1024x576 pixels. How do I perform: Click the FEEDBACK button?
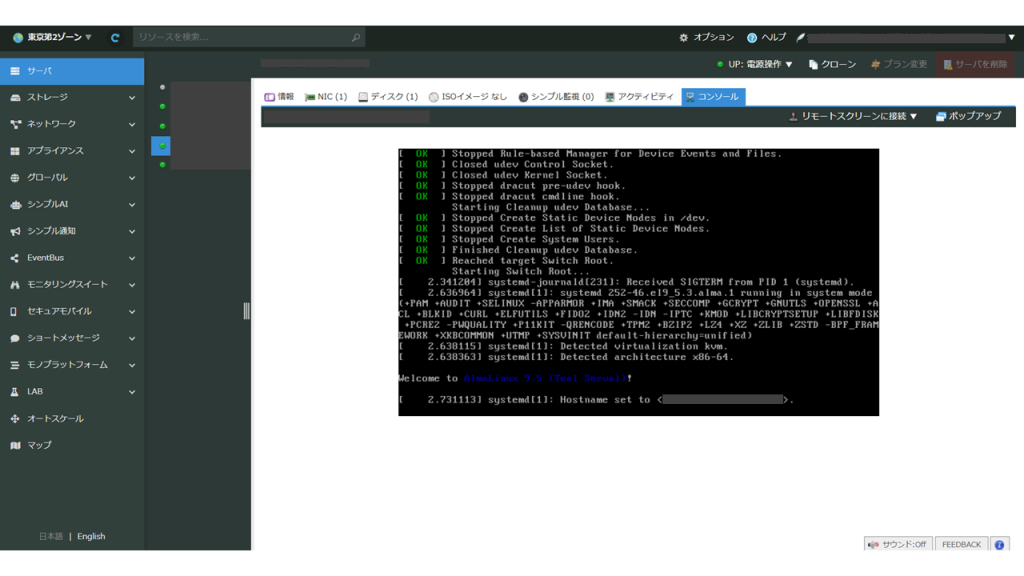[x=961, y=544]
